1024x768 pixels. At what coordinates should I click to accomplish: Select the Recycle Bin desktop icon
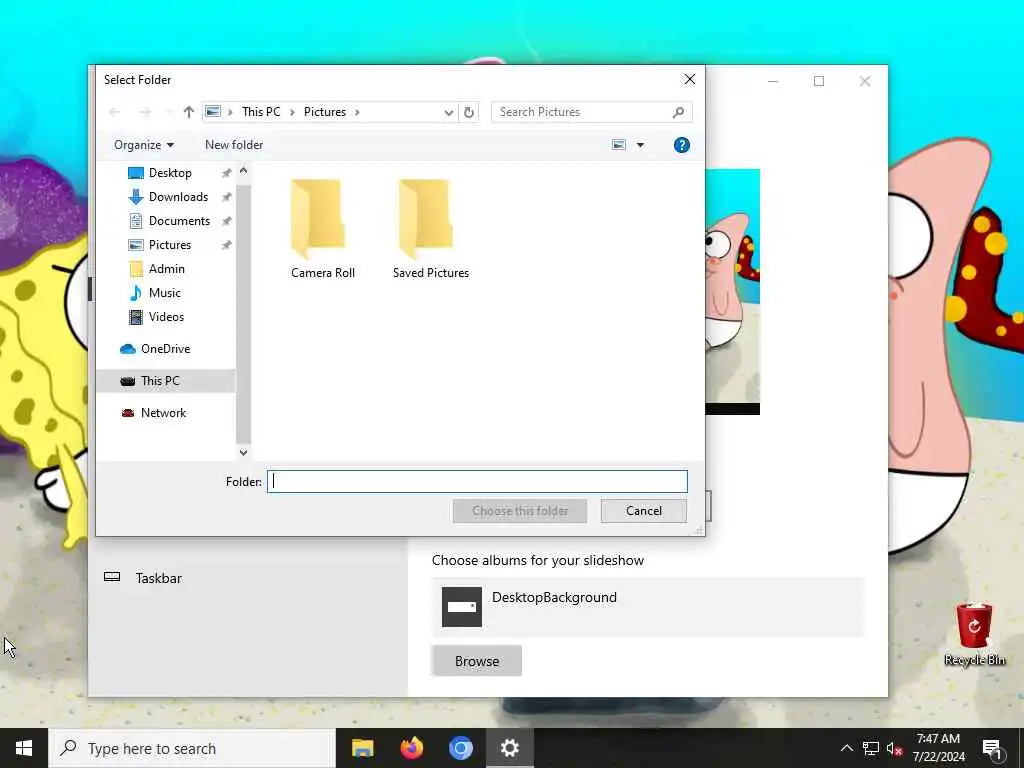tap(974, 635)
